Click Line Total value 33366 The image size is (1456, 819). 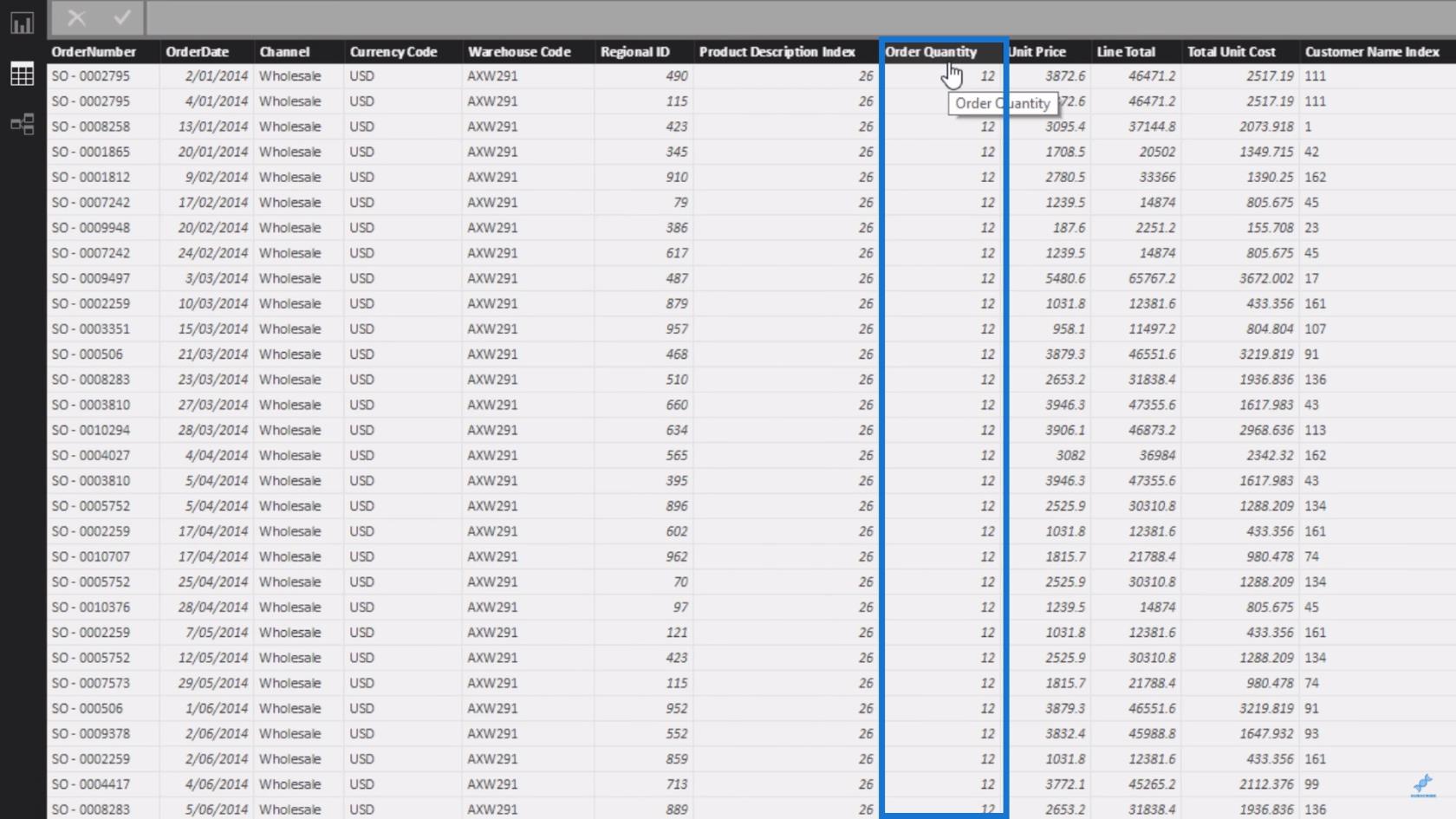point(1157,177)
